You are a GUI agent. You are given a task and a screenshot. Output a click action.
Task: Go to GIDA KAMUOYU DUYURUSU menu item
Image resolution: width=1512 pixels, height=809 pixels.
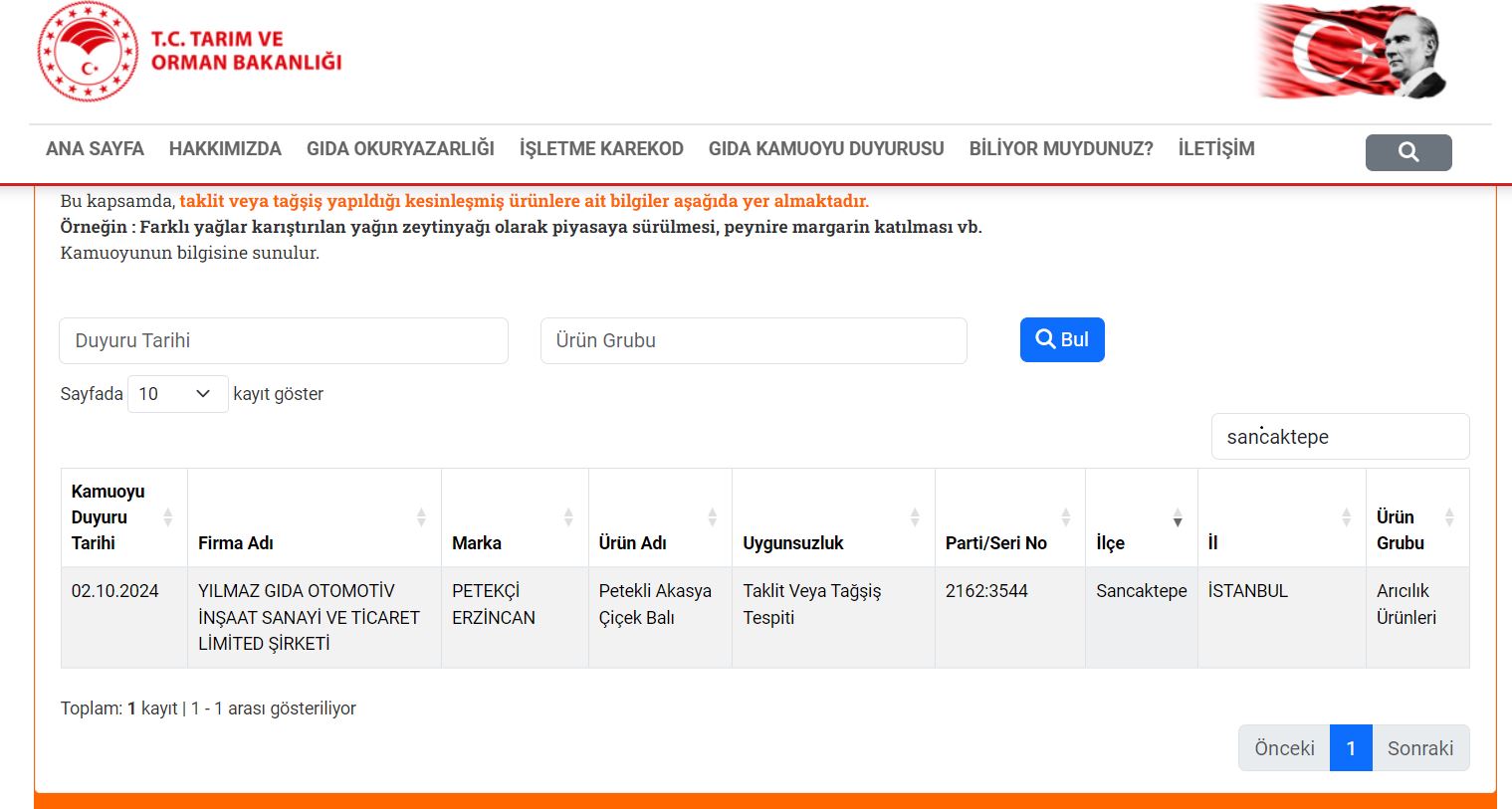click(x=825, y=149)
